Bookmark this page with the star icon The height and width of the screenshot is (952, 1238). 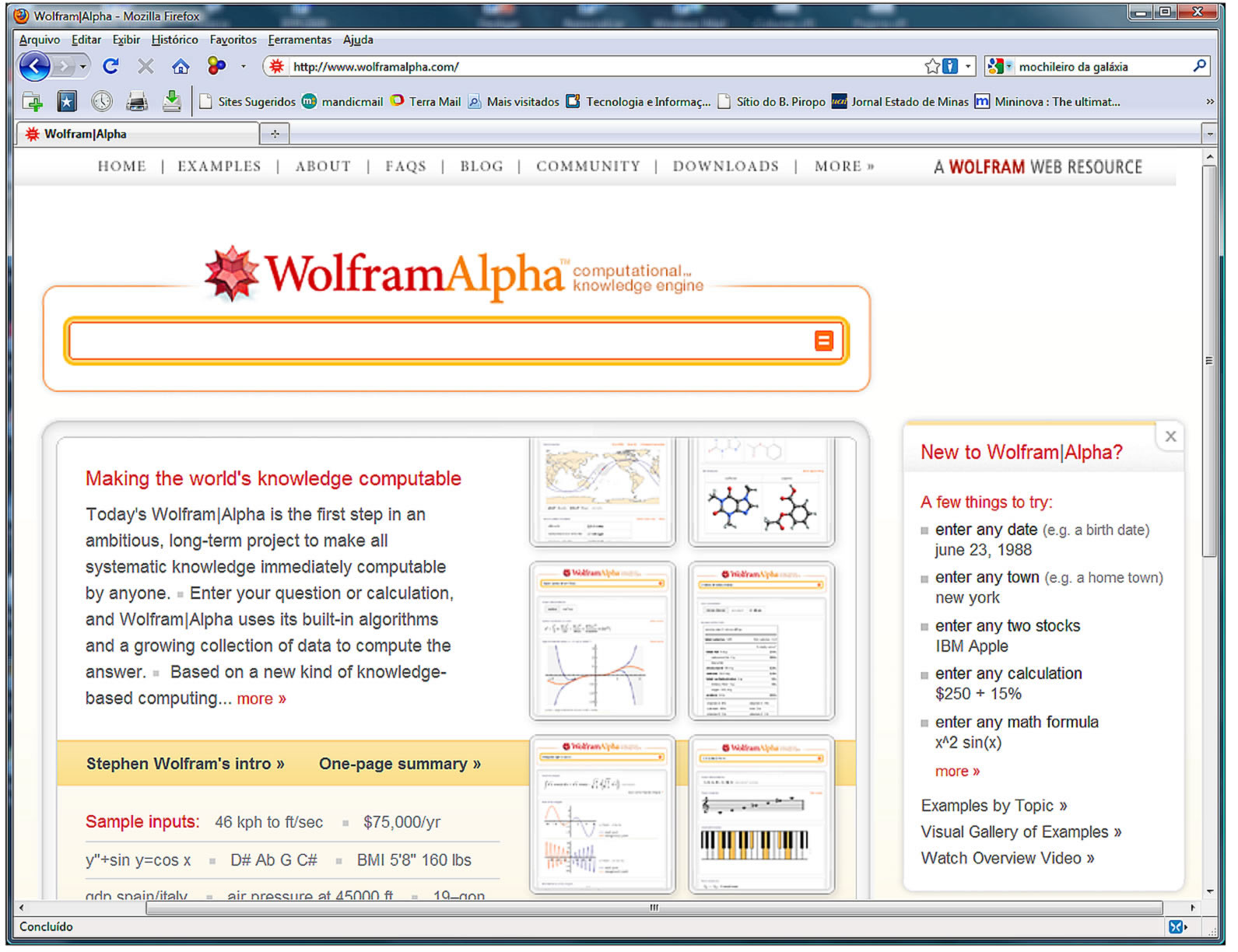pyautogui.click(x=932, y=66)
